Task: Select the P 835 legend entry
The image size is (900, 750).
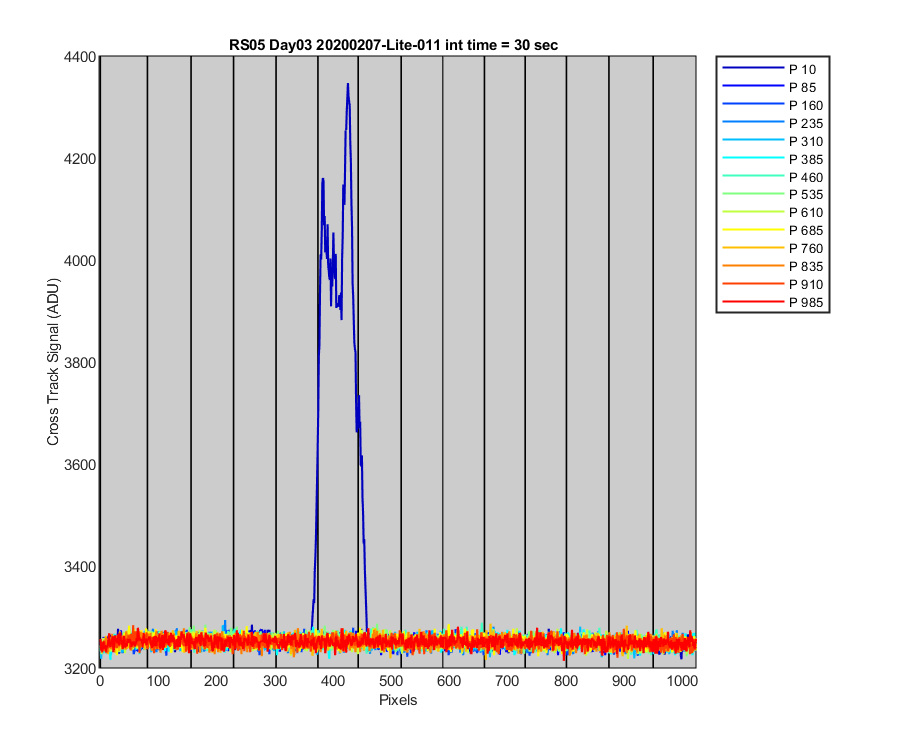Action: [x=773, y=266]
